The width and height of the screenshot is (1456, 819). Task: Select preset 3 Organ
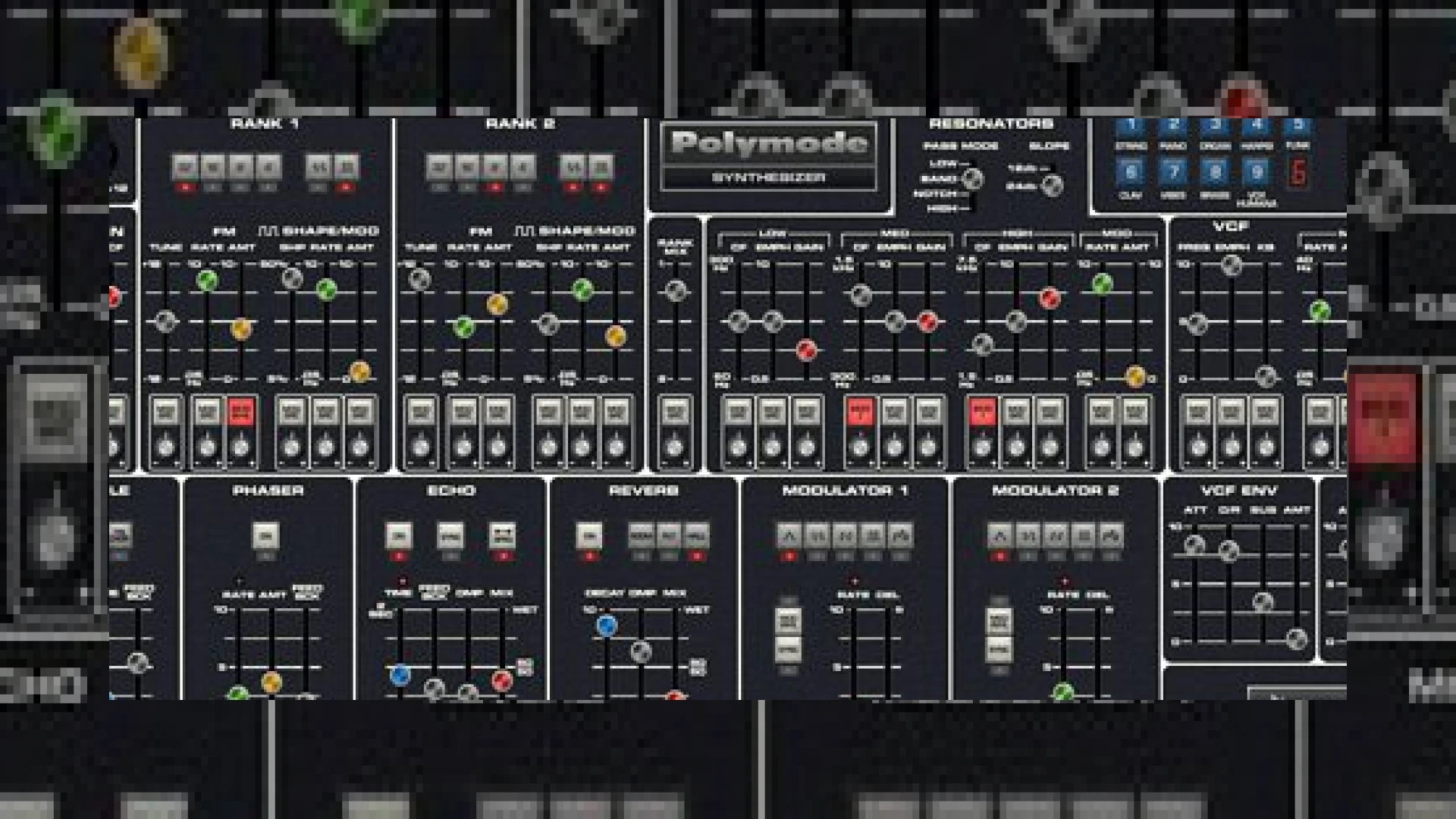point(1215,127)
